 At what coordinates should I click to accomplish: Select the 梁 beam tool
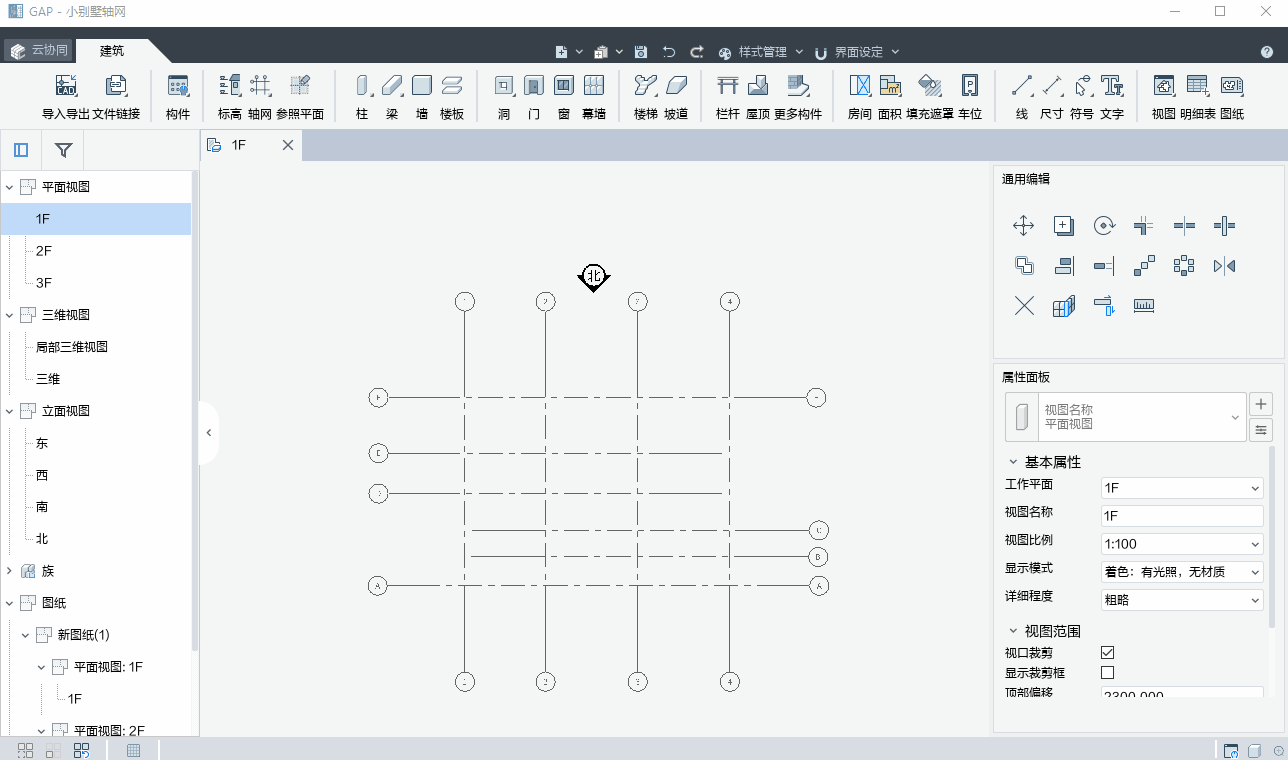point(392,97)
